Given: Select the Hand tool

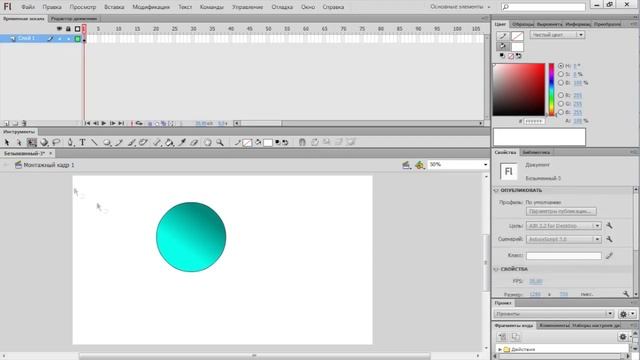Looking at the screenshot, I should pos(208,142).
